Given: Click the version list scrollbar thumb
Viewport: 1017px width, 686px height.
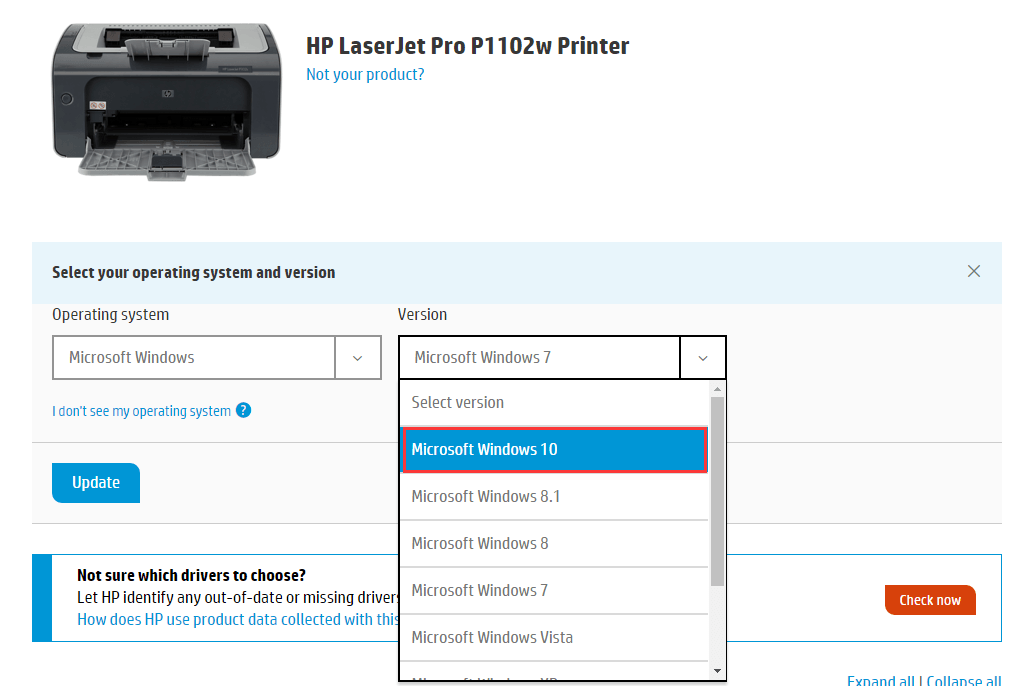Looking at the screenshot, I should tap(717, 491).
